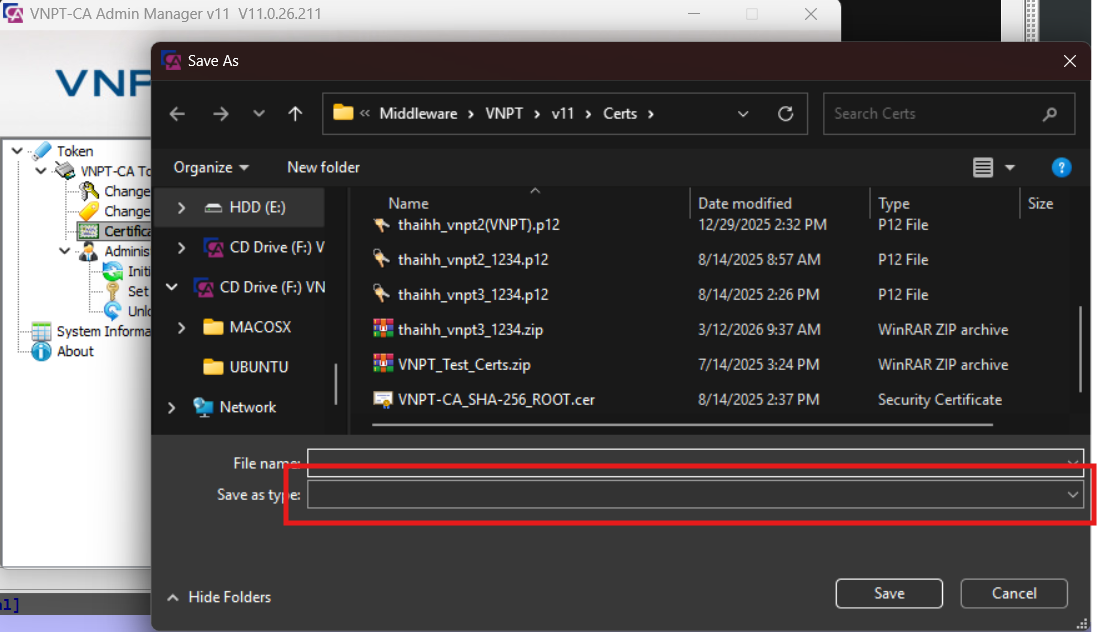The height and width of the screenshot is (632, 1098).
Task: Collapse Administrator node in Admin Manager tree
Action: [x=64, y=251]
